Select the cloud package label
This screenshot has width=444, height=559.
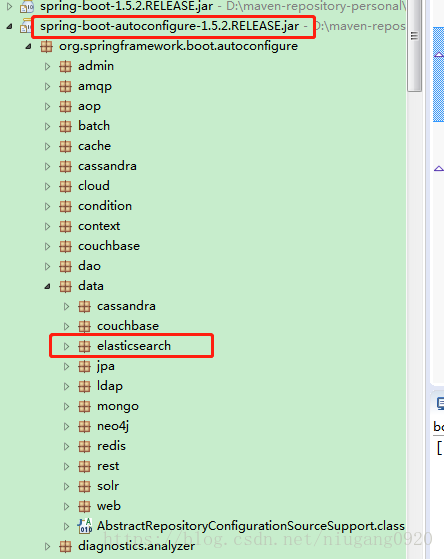tap(94, 186)
